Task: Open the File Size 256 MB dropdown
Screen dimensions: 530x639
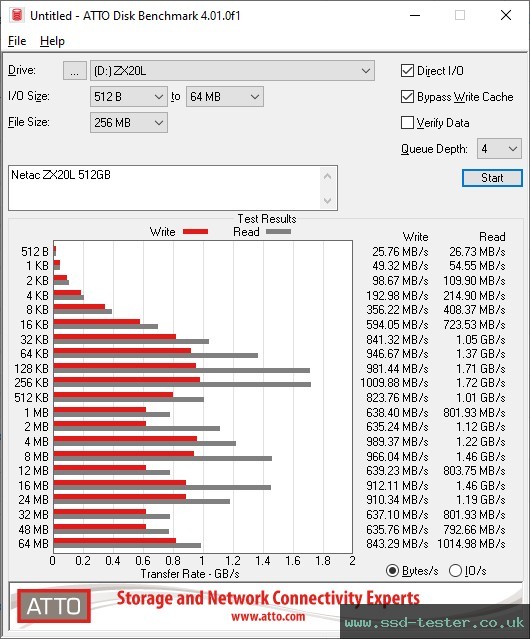Action: [128, 123]
